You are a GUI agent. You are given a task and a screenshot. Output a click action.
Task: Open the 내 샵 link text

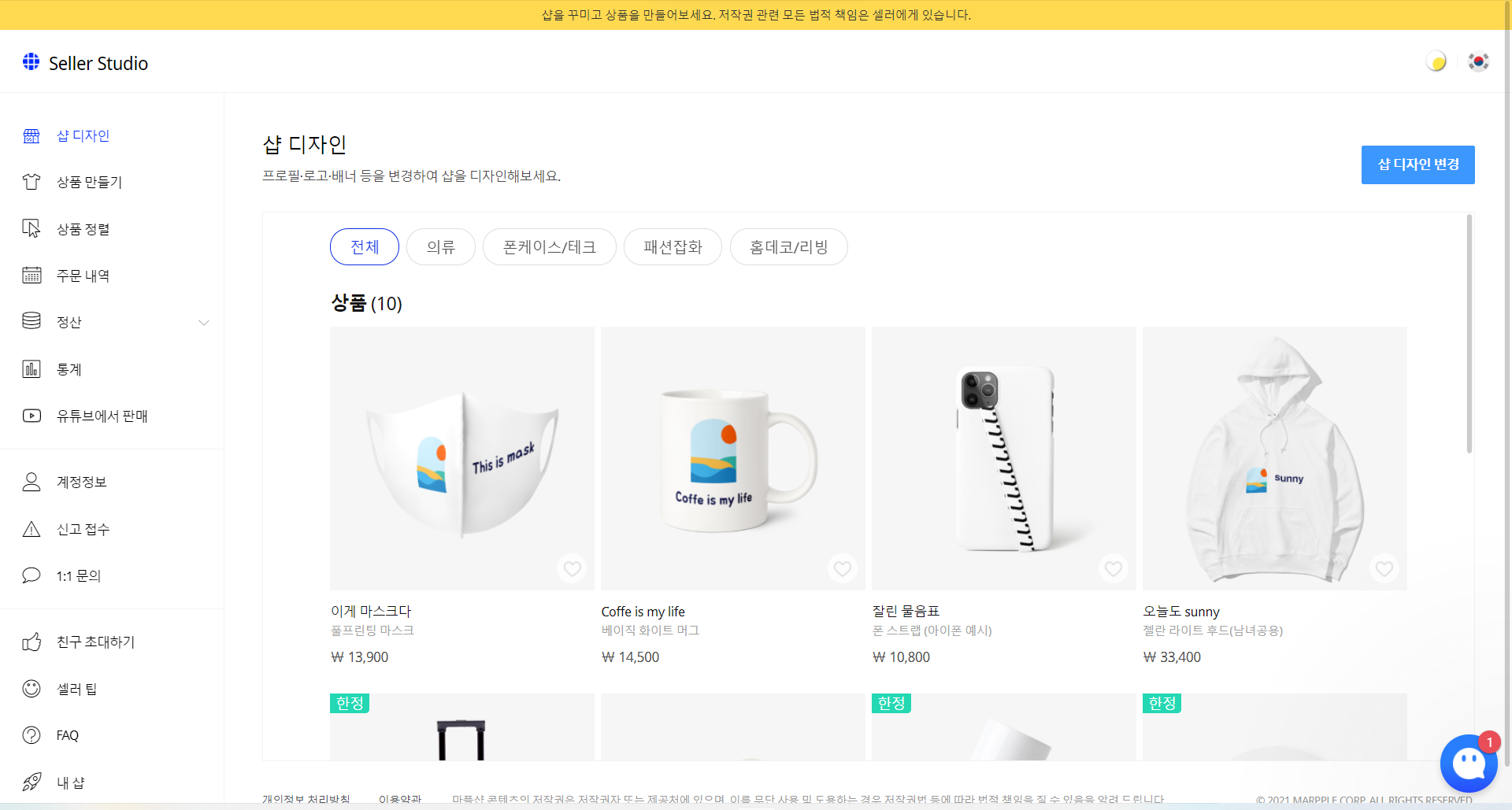point(71,782)
